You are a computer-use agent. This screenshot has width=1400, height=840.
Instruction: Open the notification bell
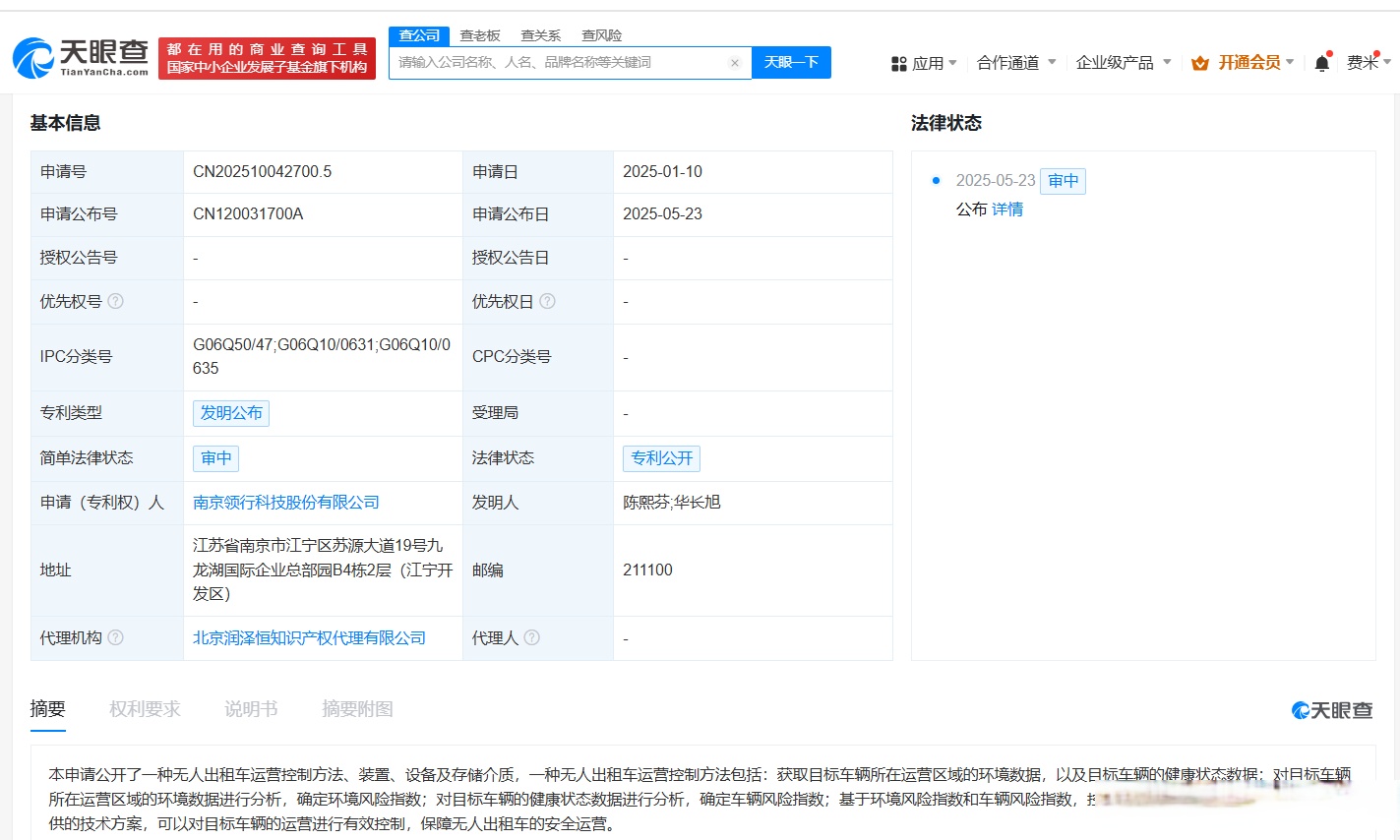click(x=1321, y=62)
